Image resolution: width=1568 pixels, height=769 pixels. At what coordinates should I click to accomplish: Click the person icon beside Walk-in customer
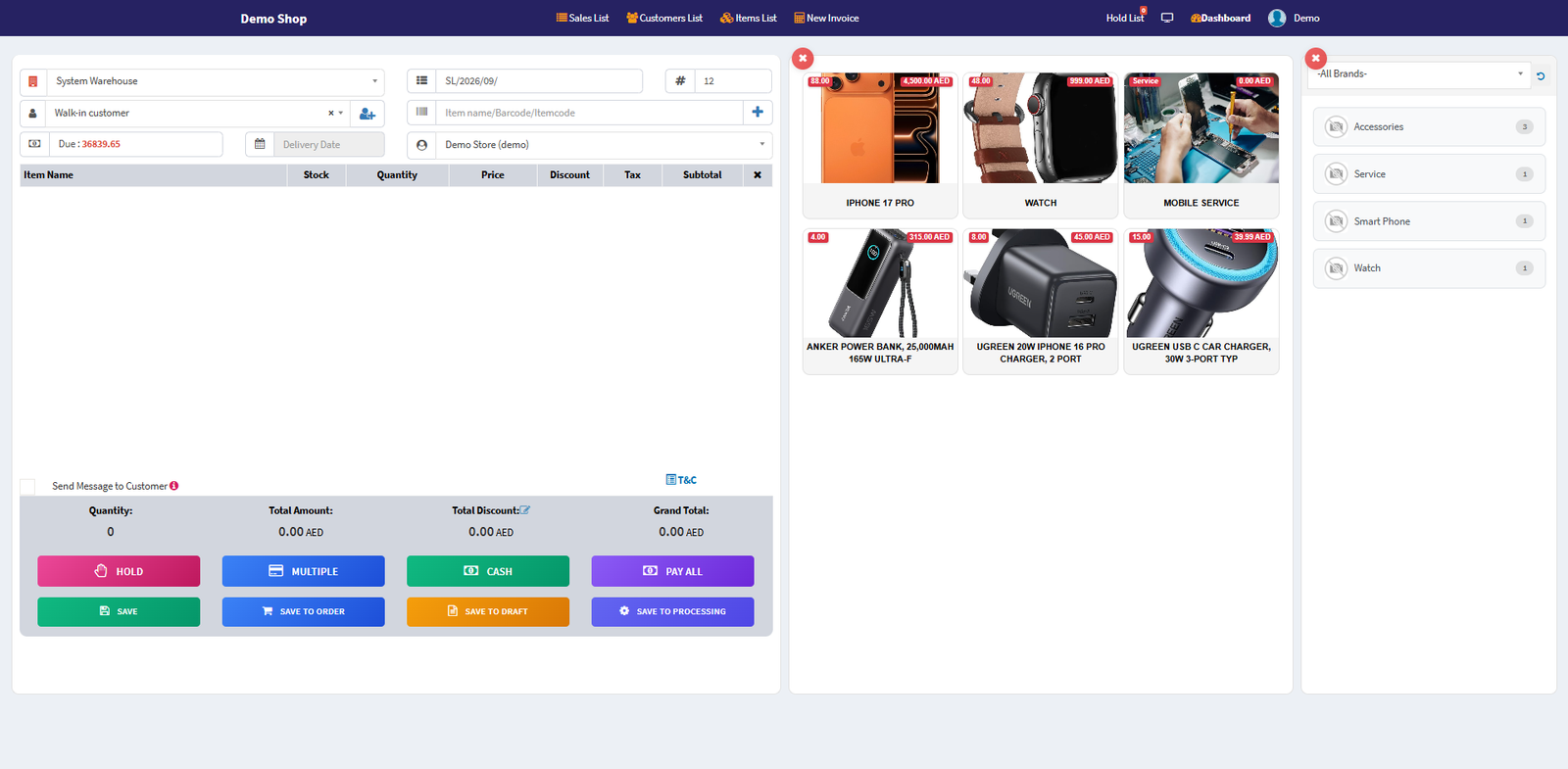tap(32, 113)
